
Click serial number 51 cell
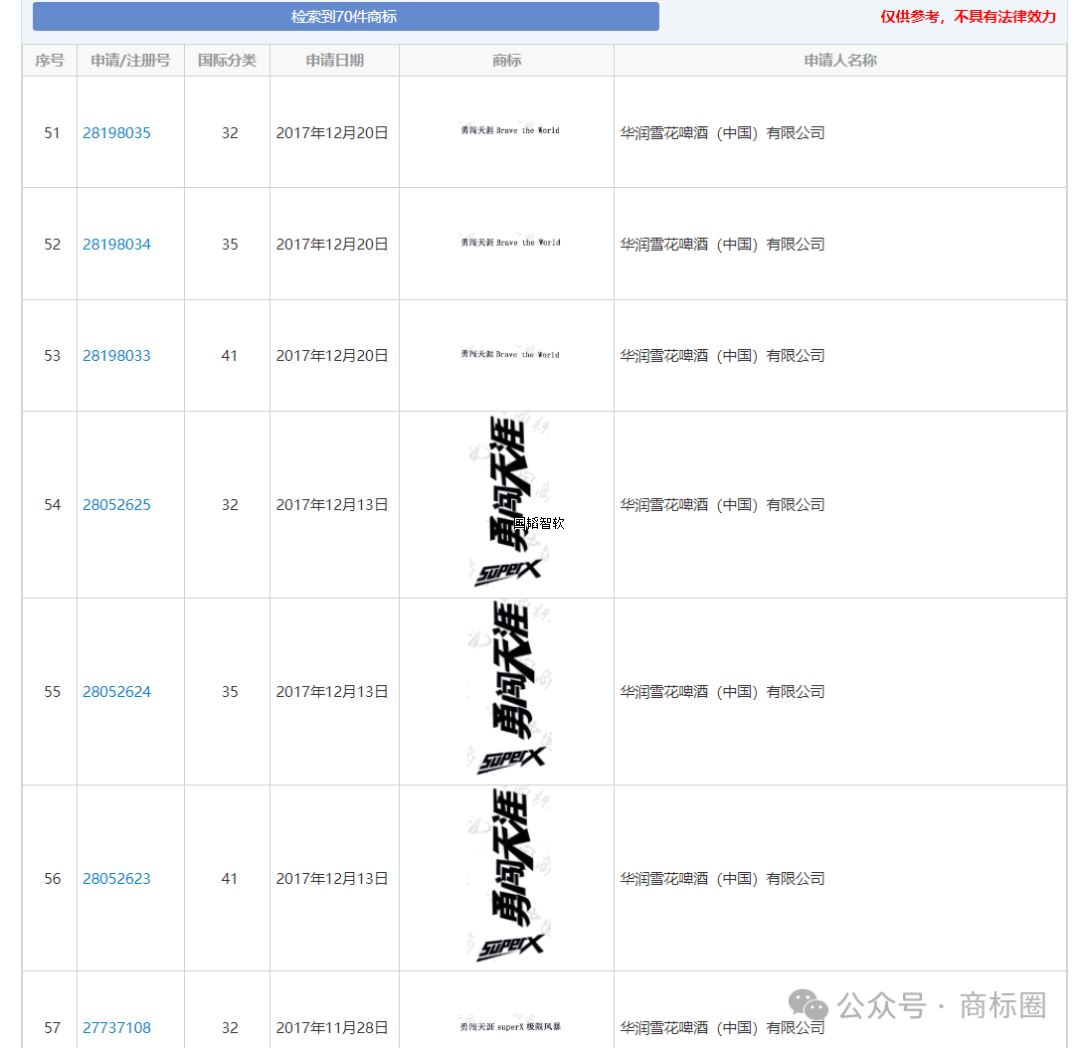(x=52, y=133)
